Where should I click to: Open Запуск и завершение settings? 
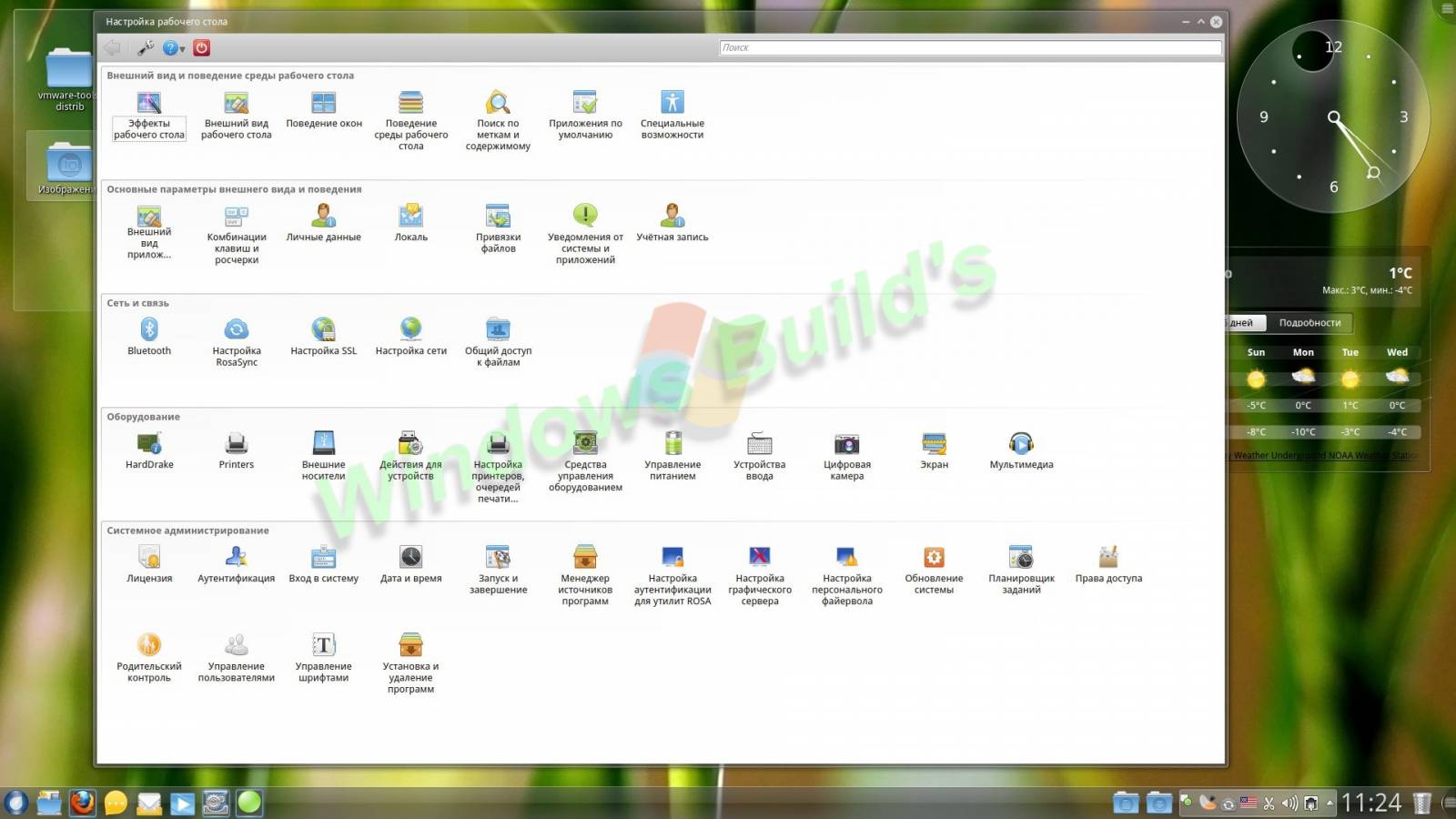[498, 571]
